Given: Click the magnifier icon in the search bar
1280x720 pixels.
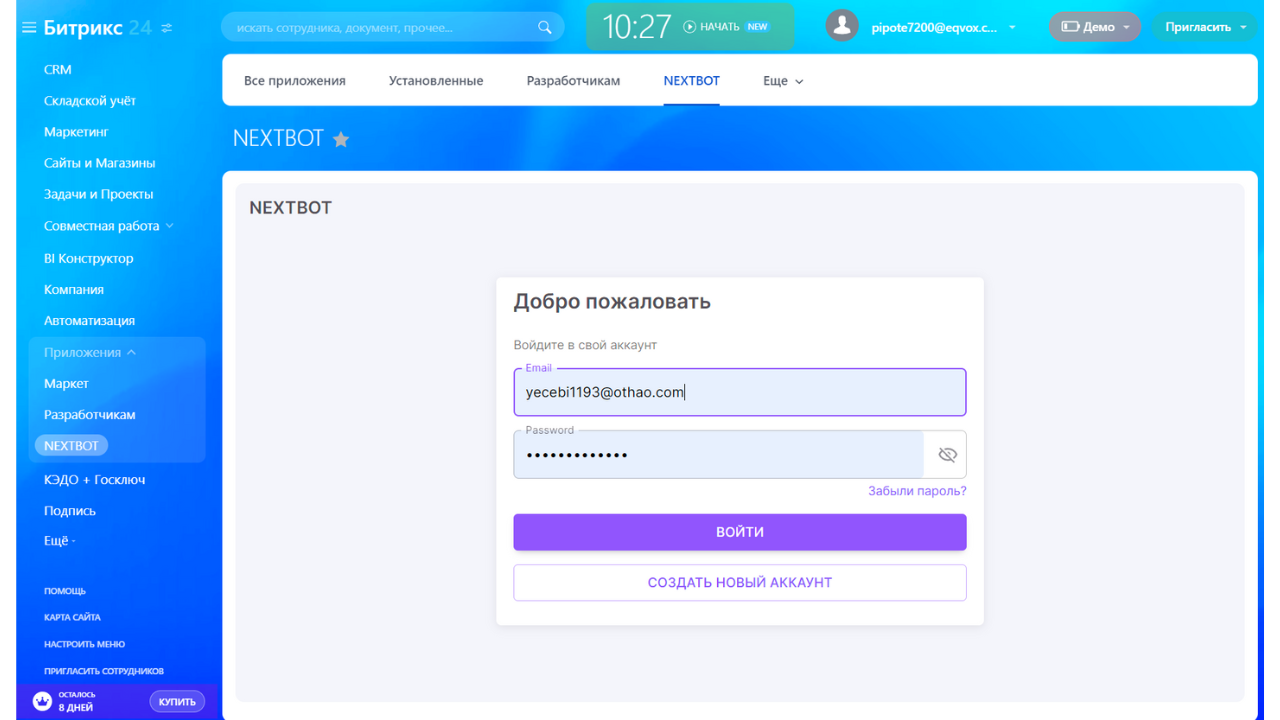Looking at the screenshot, I should (544, 28).
